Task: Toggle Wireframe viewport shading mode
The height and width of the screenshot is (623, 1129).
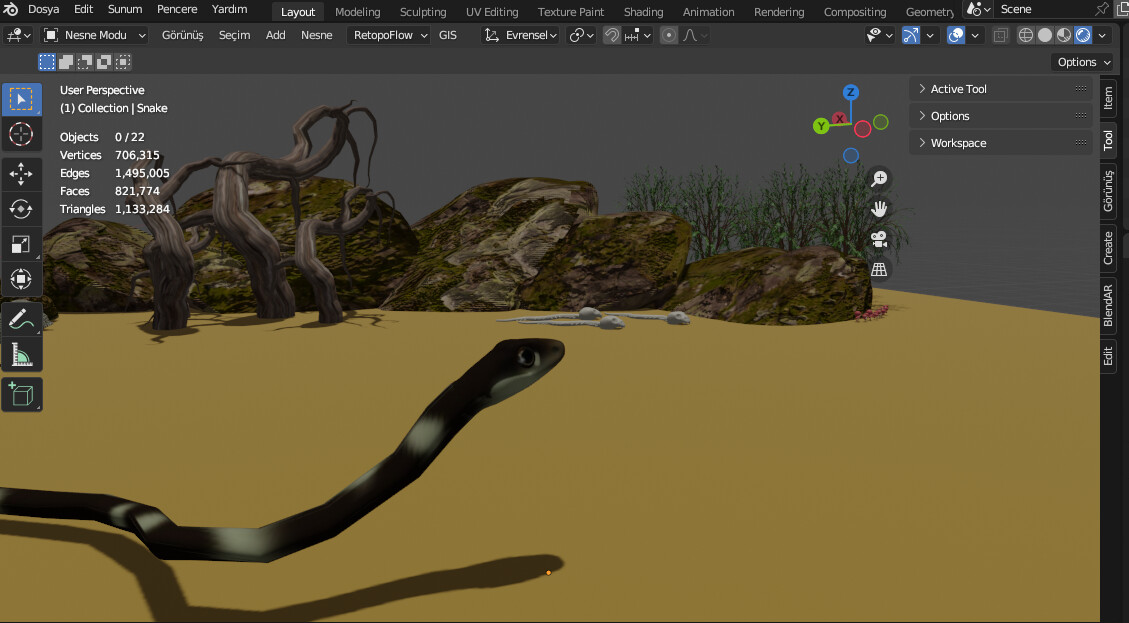Action: pyautogui.click(x=1024, y=35)
